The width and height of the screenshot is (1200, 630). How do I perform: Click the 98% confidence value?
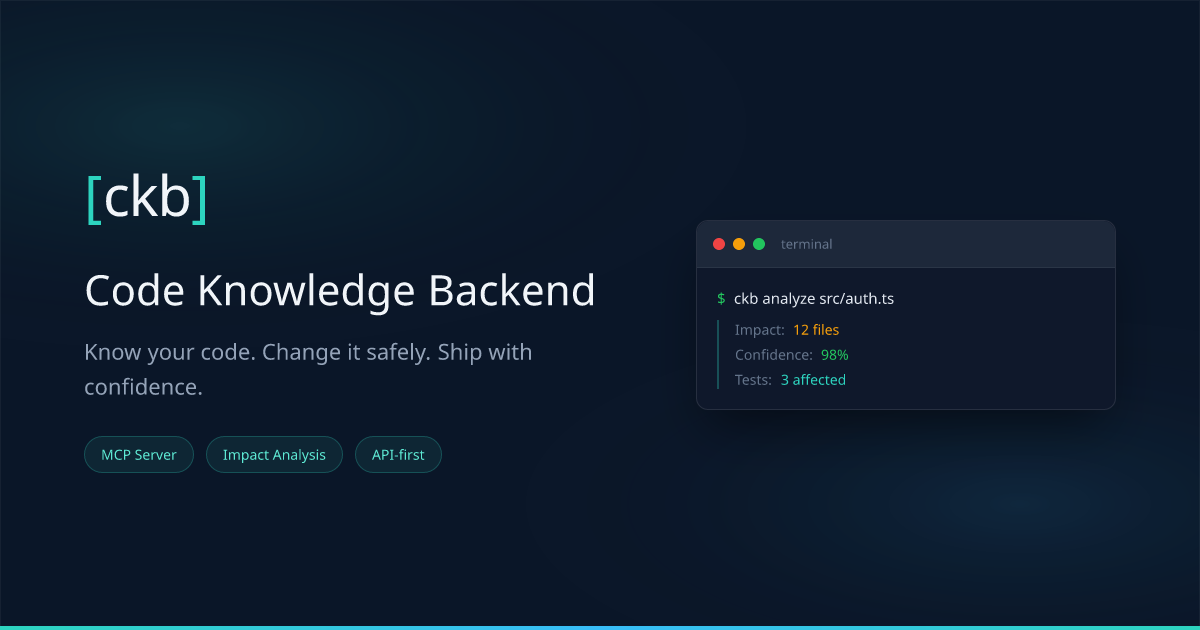click(x=833, y=354)
